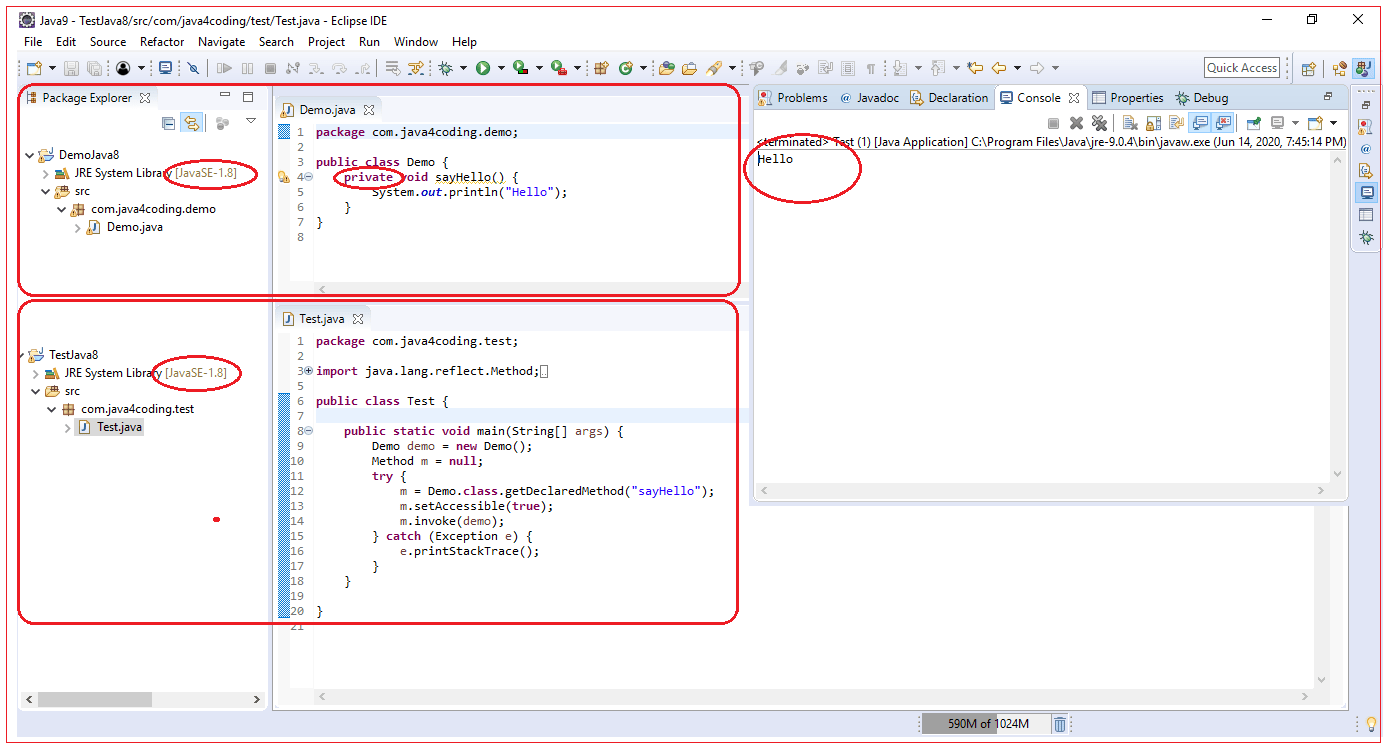The height and width of the screenshot is (751, 1387).
Task: Clear the Console output icon
Action: coord(1128,122)
